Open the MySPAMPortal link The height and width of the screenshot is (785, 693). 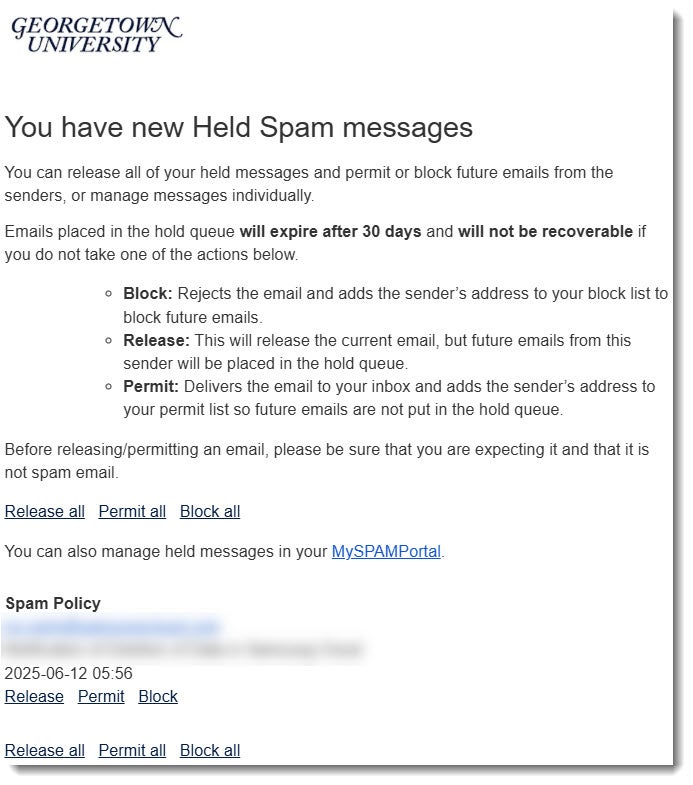(x=386, y=551)
